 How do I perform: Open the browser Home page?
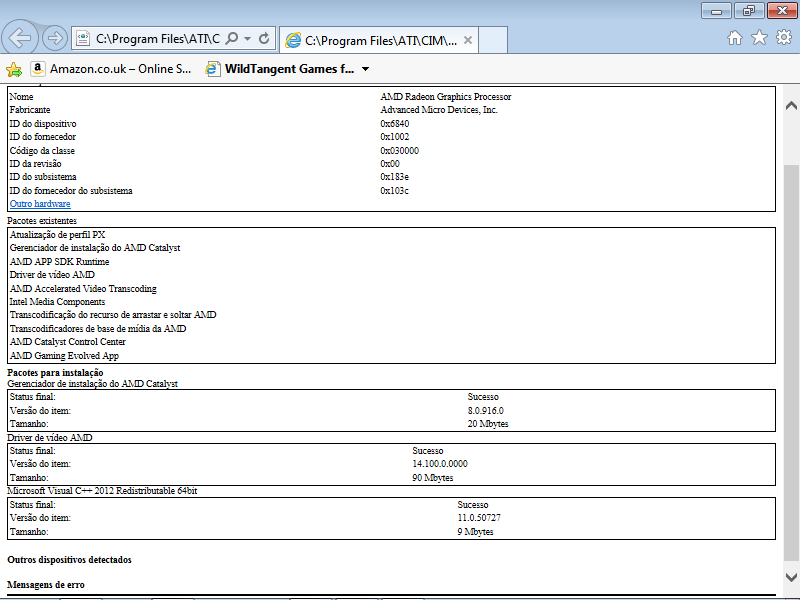tap(735, 38)
